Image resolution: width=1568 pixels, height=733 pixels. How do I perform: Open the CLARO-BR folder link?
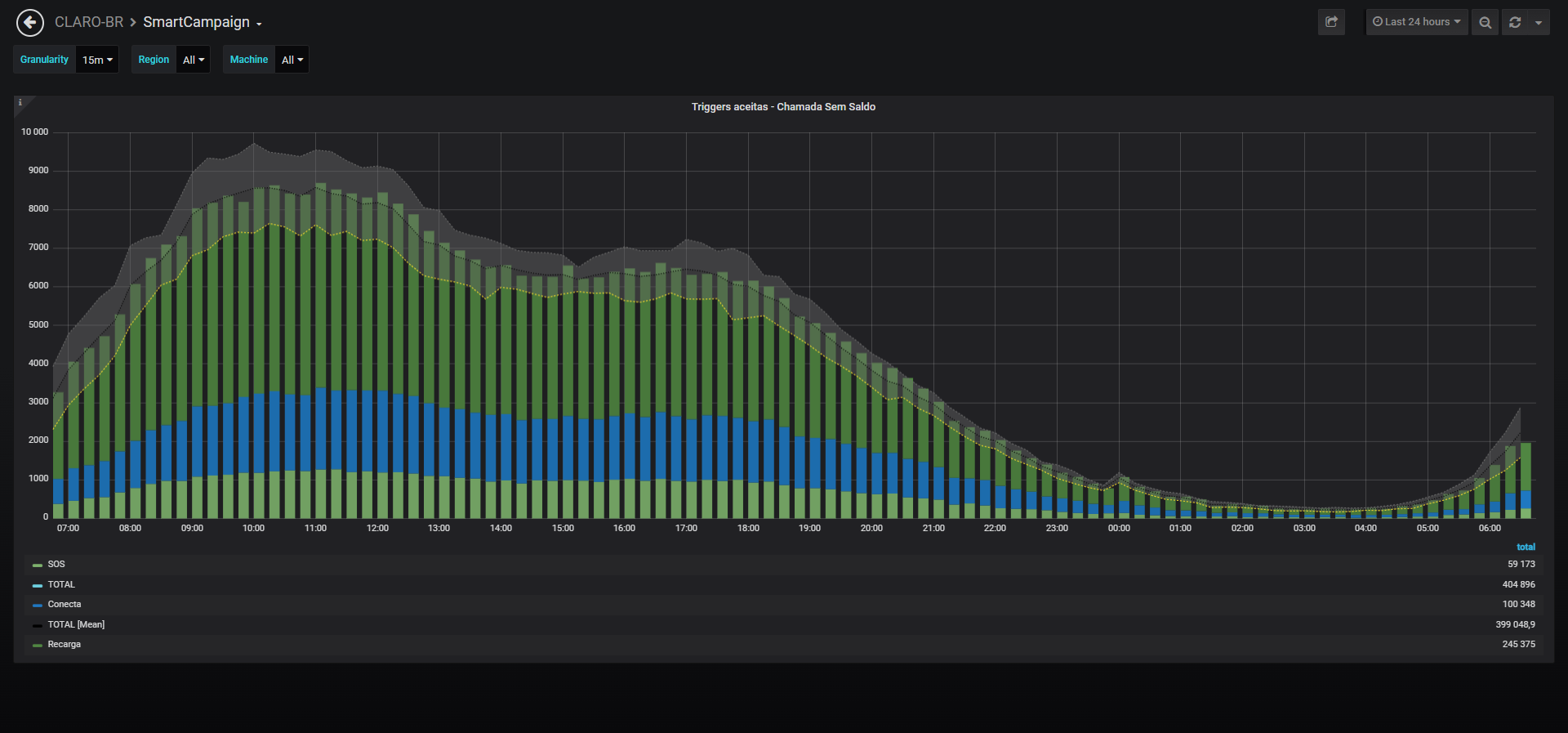(89, 22)
